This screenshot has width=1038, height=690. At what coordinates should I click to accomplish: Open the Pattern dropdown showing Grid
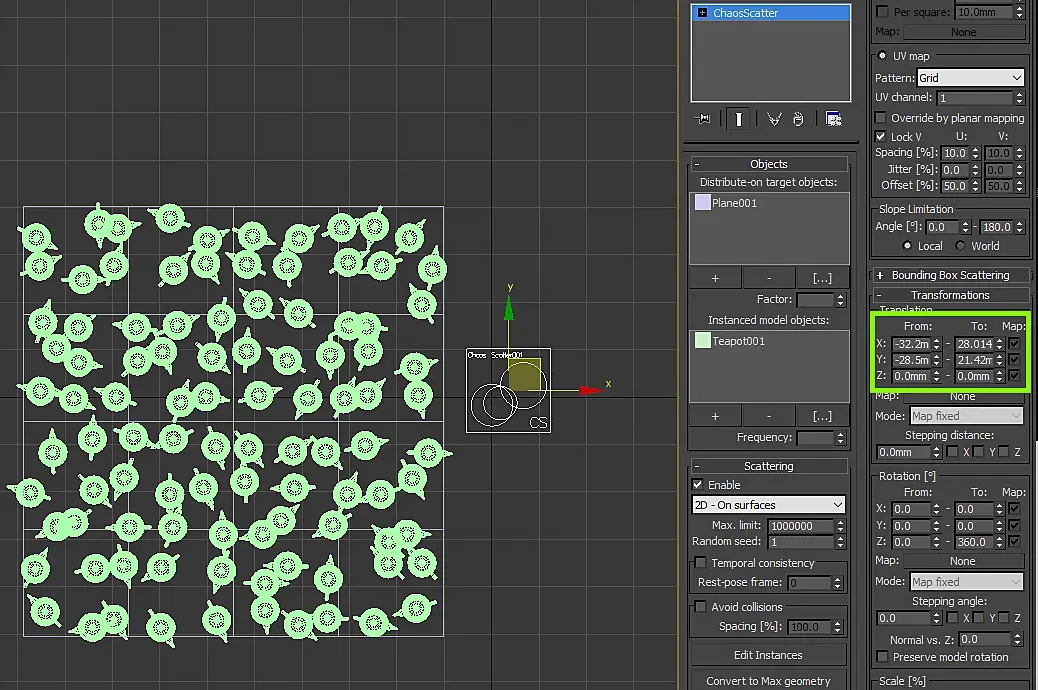click(971, 78)
